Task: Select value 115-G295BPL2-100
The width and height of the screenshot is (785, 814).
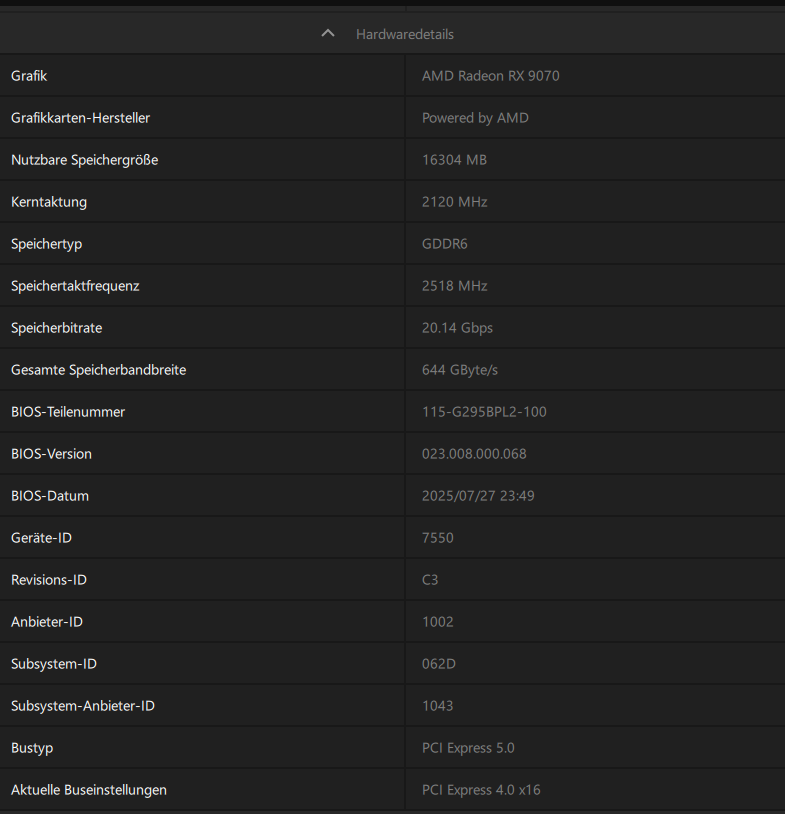Action: (484, 412)
